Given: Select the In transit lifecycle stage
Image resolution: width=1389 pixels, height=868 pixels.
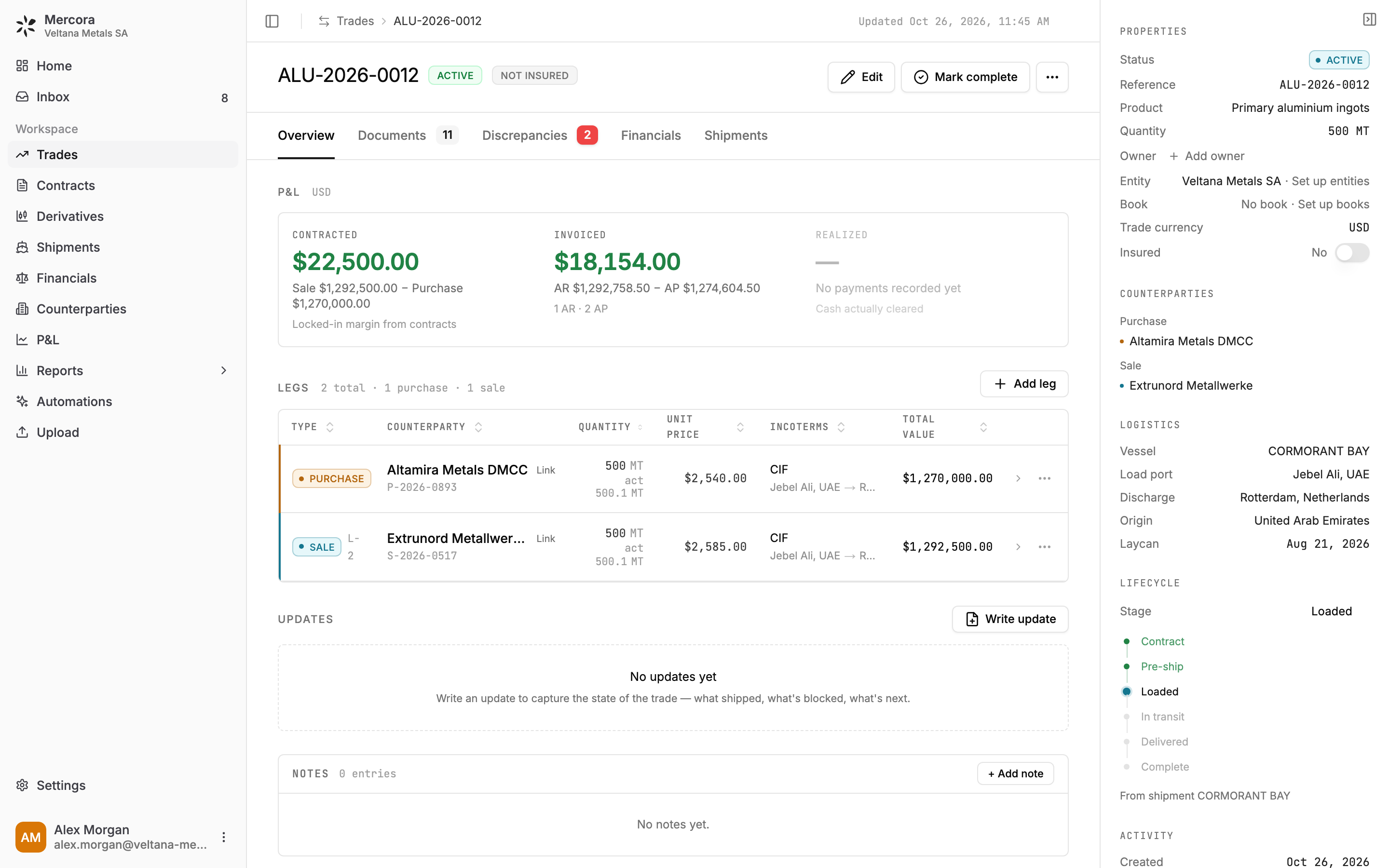Looking at the screenshot, I should [1162, 717].
